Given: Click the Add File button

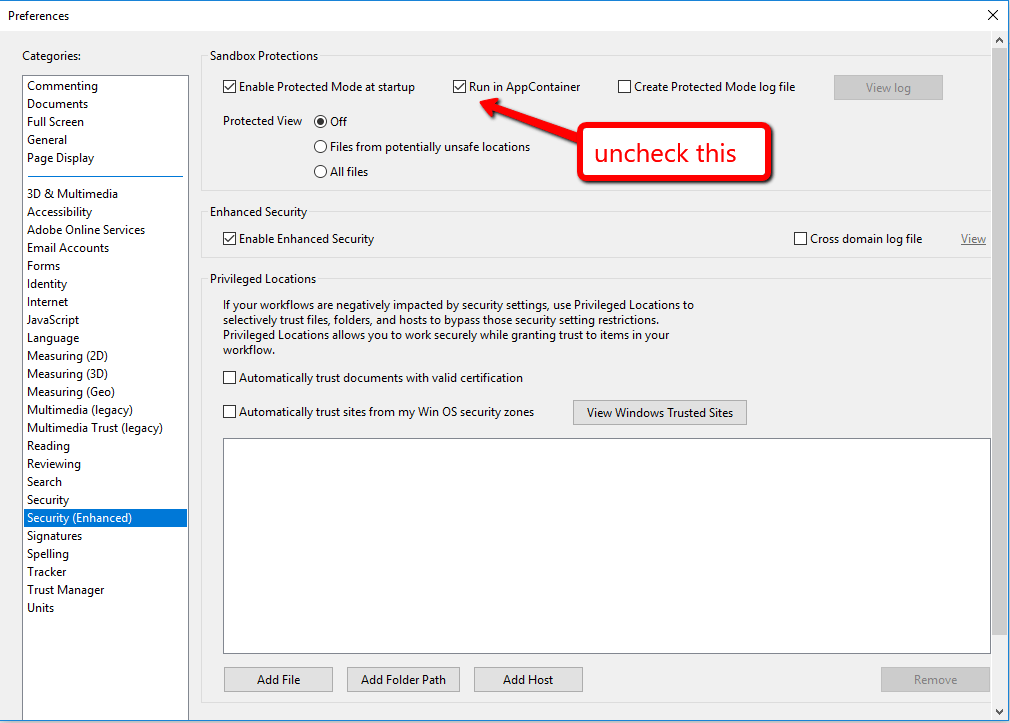Looking at the screenshot, I should tap(278, 679).
